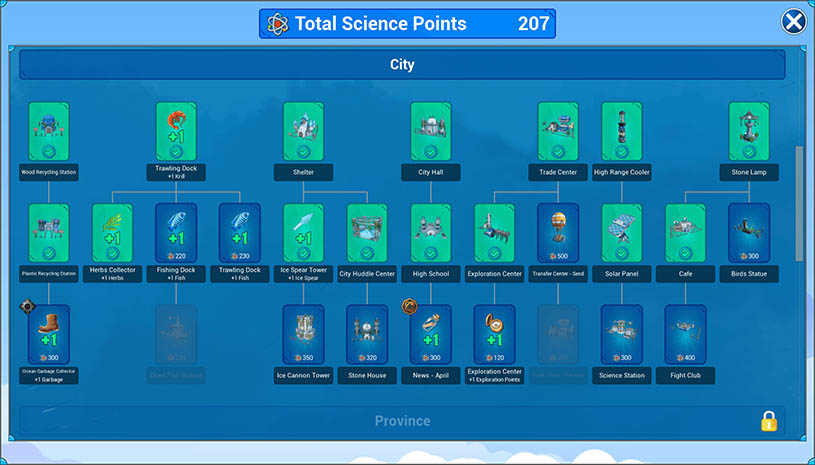Image resolution: width=815 pixels, height=465 pixels.
Task: Choose the Fight Club research card
Action: 685,334
